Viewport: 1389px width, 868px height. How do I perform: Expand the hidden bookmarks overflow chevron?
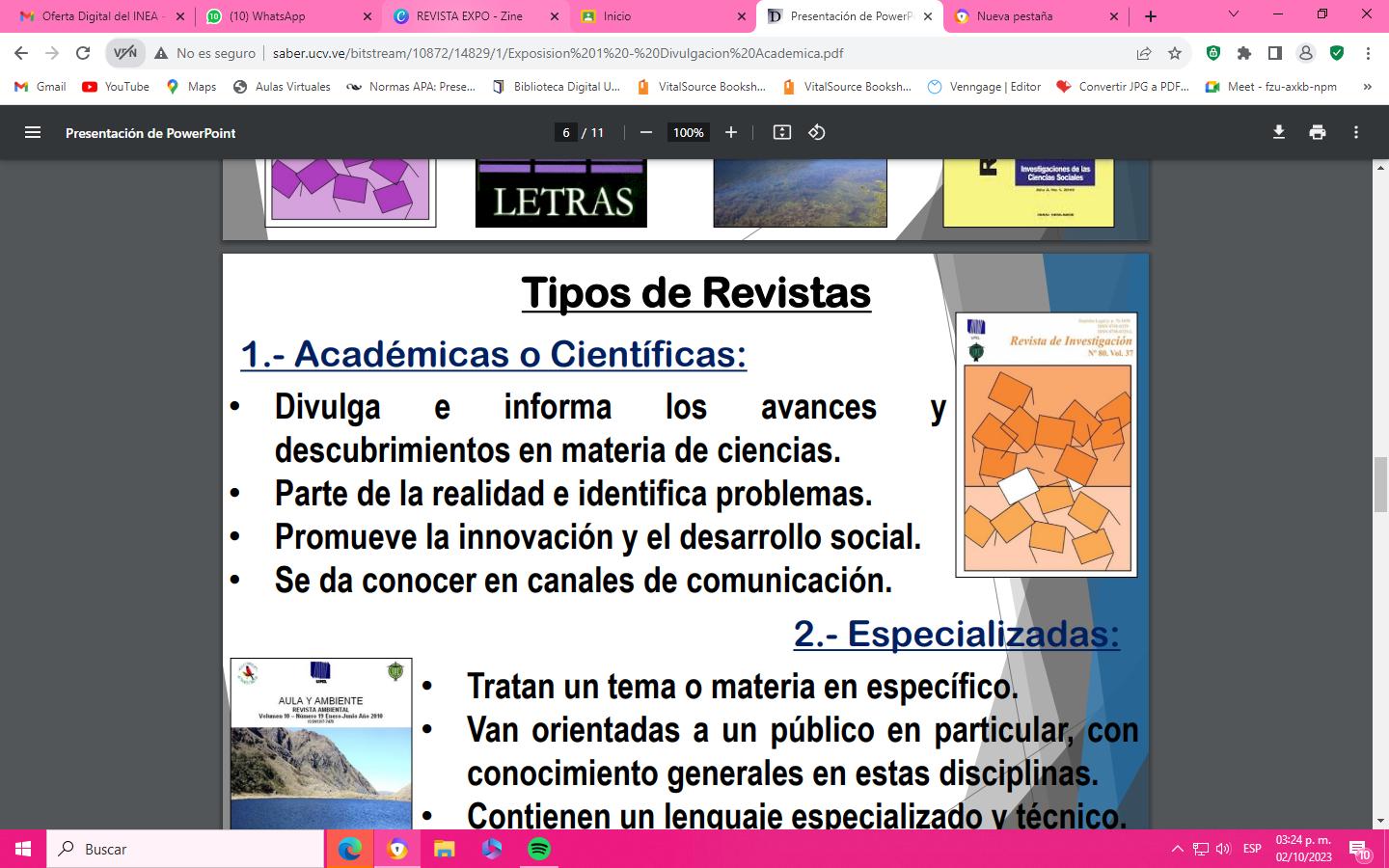click(x=1367, y=87)
